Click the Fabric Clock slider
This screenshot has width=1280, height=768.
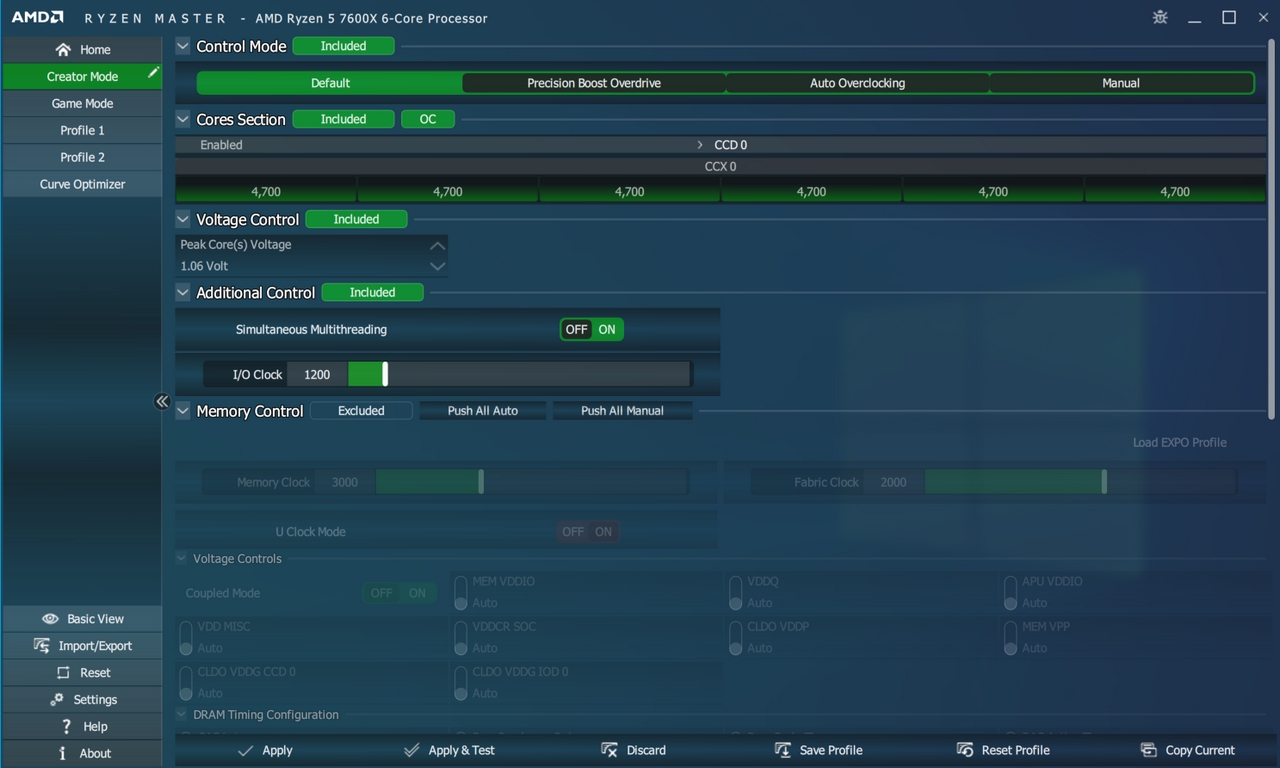[x=1080, y=482]
